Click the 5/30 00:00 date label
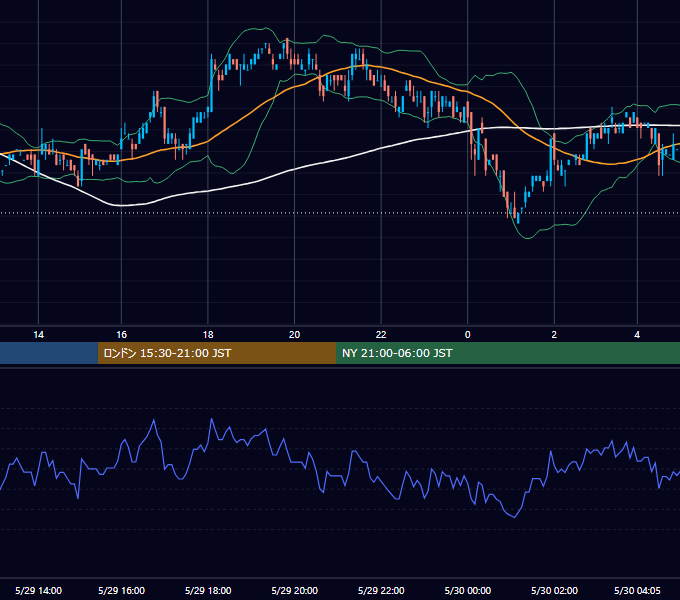 coord(468,590)
